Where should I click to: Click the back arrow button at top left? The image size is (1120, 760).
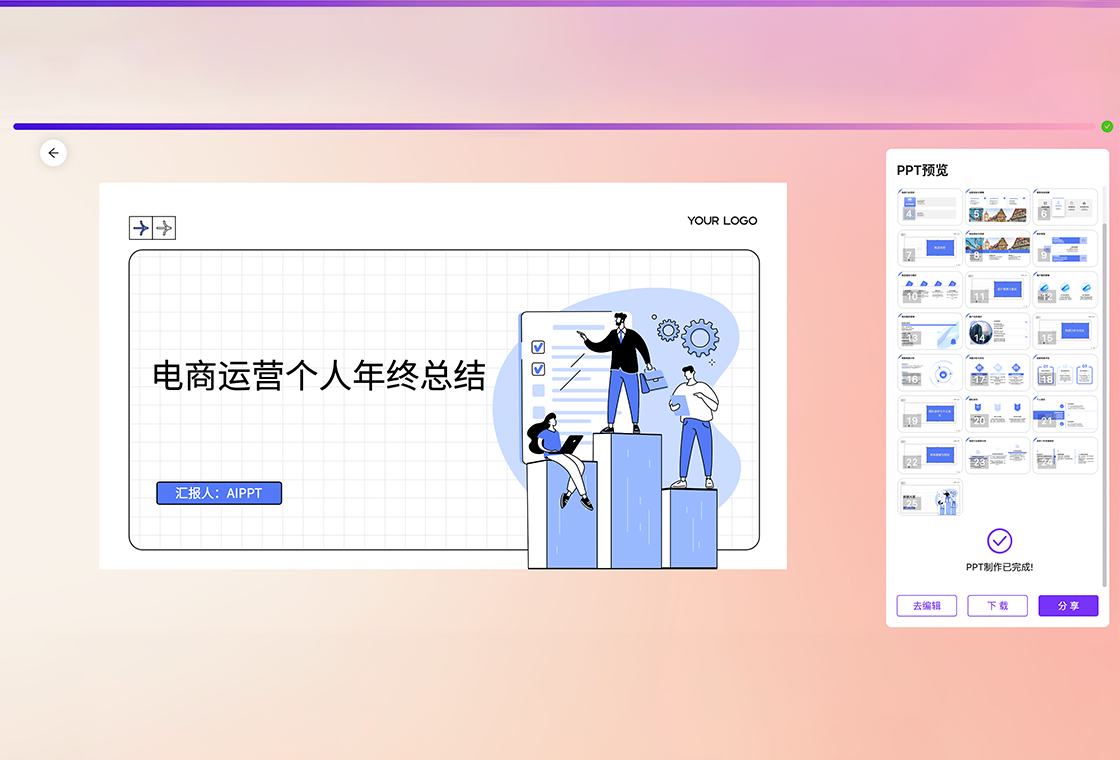(53, 153)
